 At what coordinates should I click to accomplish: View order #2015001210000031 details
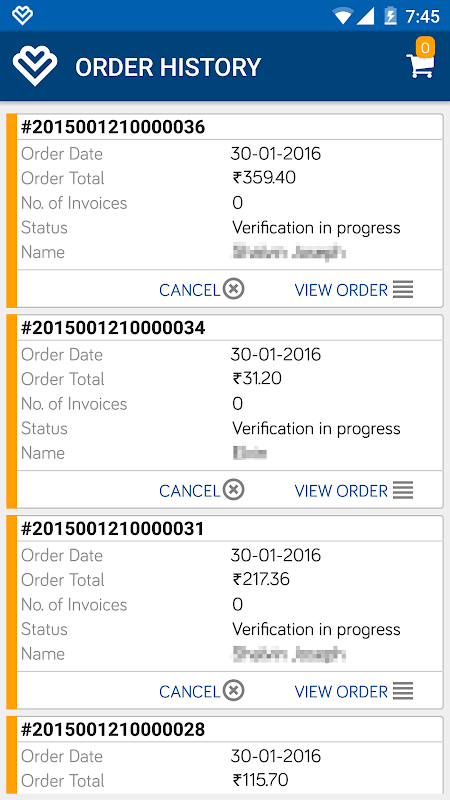pyautogui.click(x=354, y=692)
